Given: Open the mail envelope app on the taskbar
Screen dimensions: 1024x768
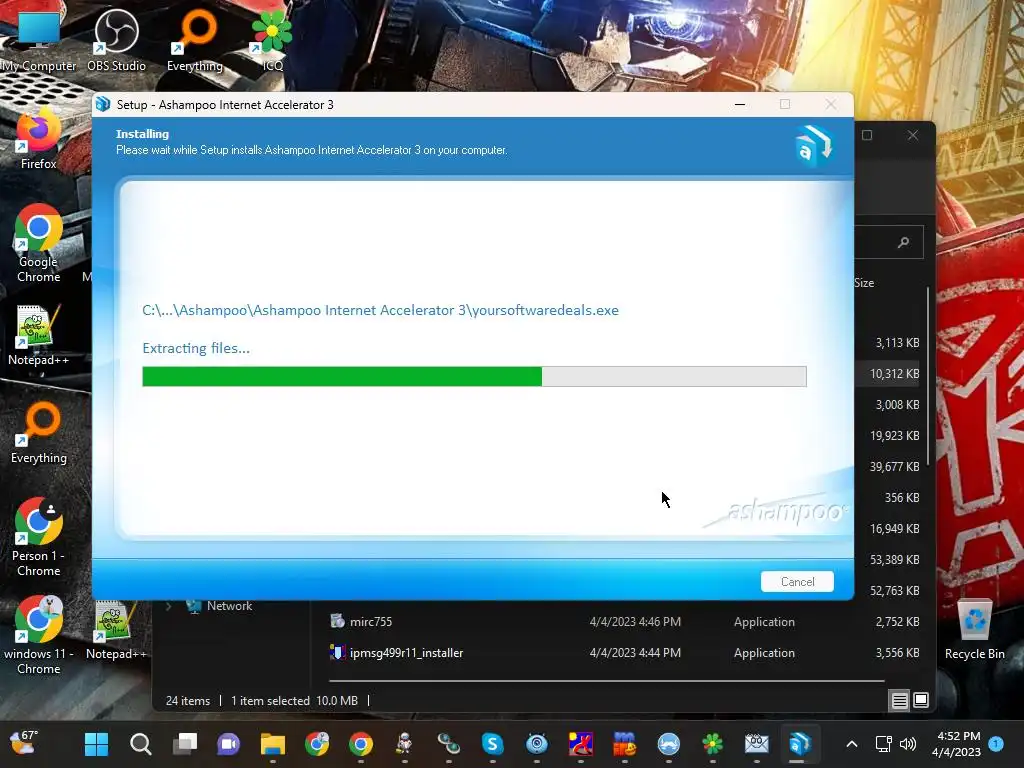Looking at the screenshot, I should 756,744.
